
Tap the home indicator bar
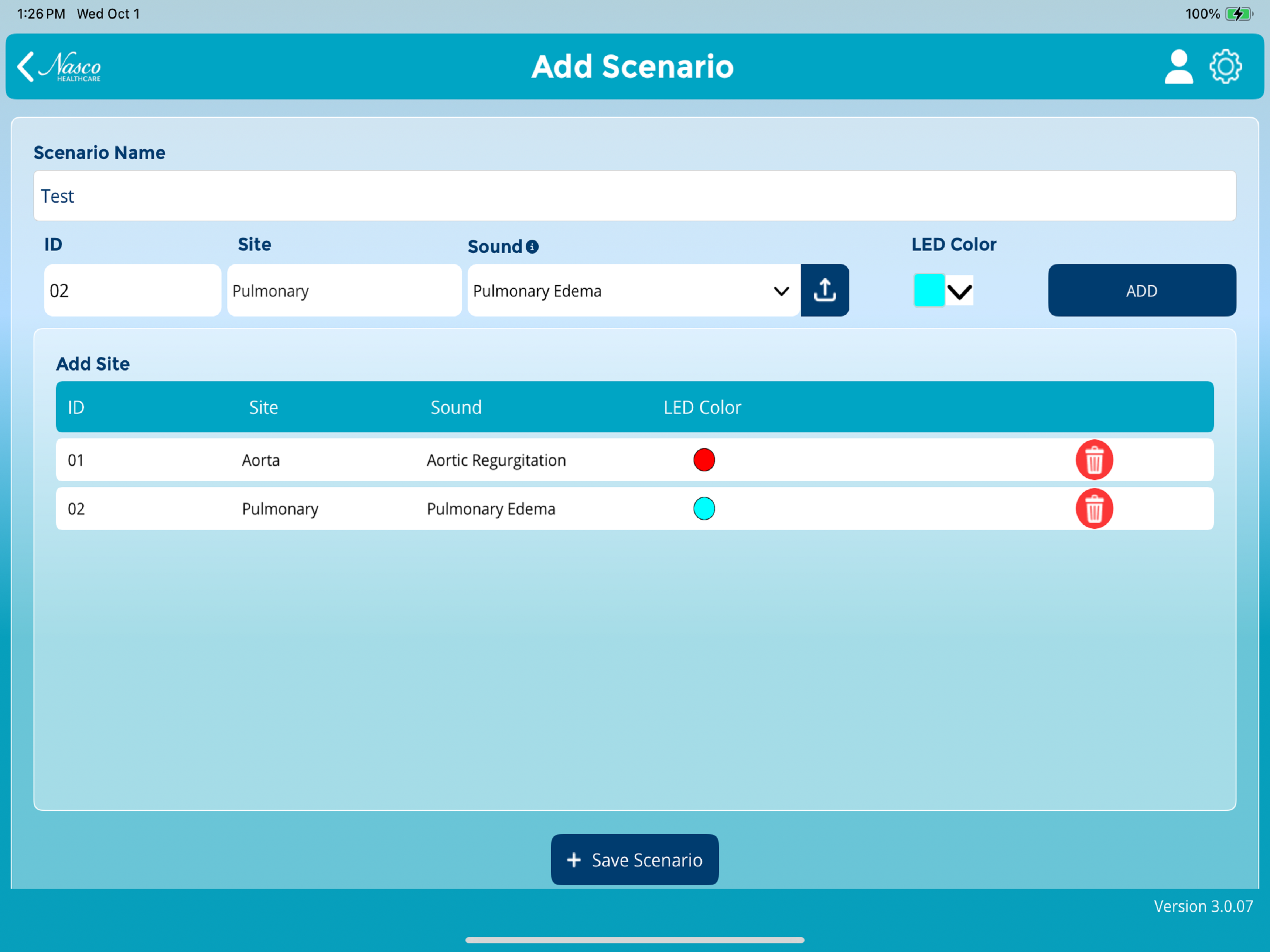(635, 940)
